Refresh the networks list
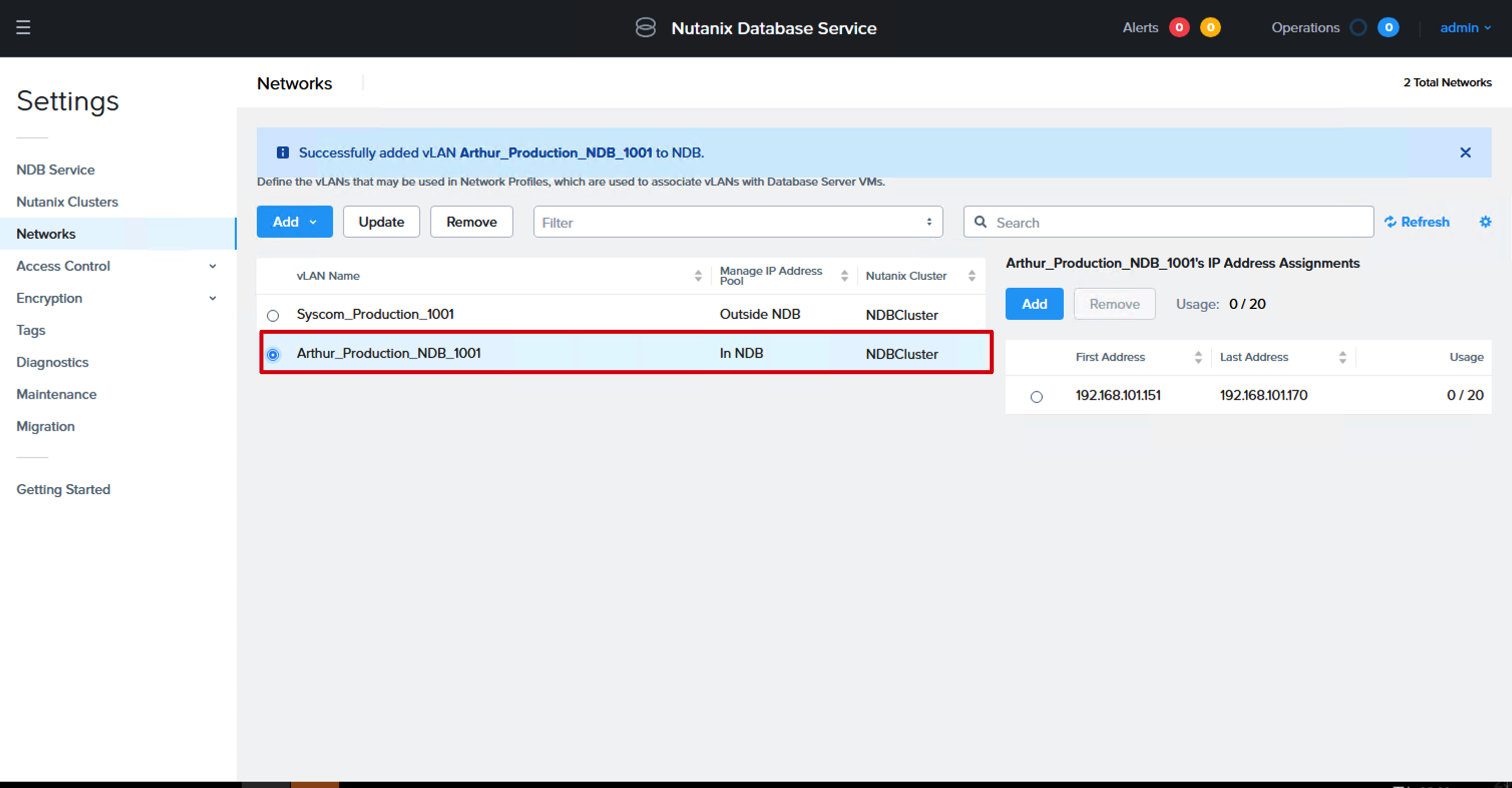 coord(1417,222)
